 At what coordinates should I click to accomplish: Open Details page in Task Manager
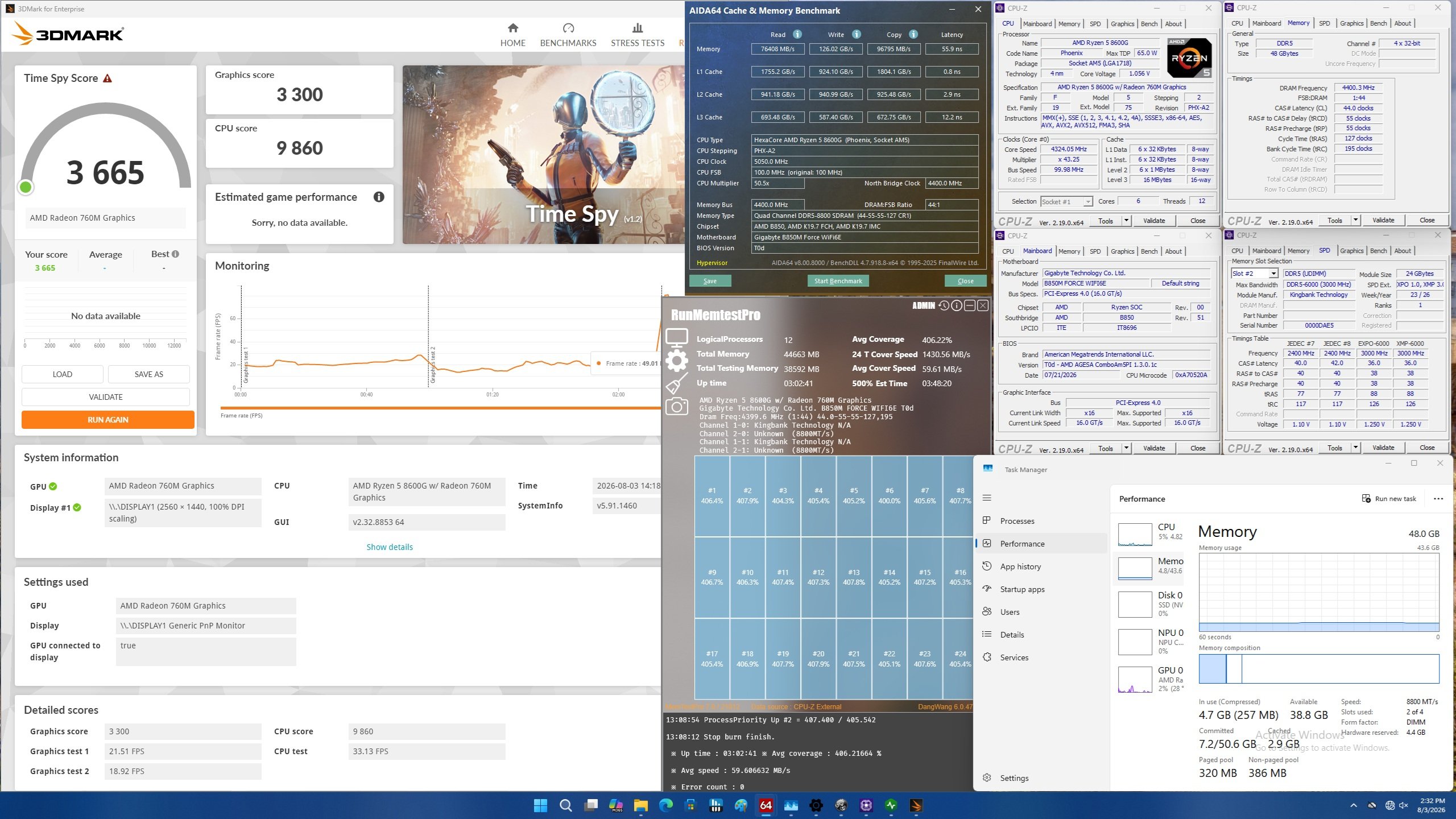tap(1041, 635)
